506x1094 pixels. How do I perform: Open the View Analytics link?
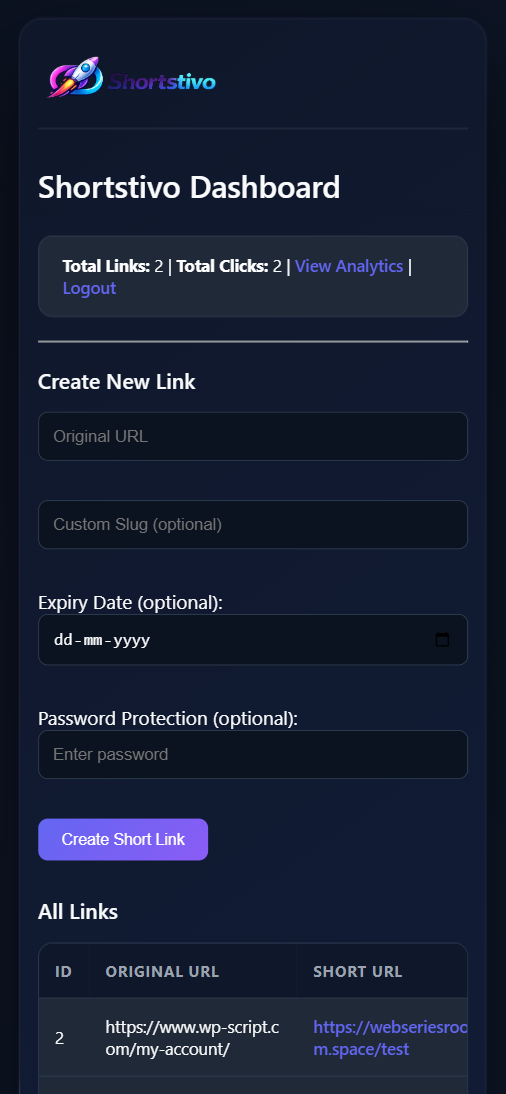pos(349,266)
